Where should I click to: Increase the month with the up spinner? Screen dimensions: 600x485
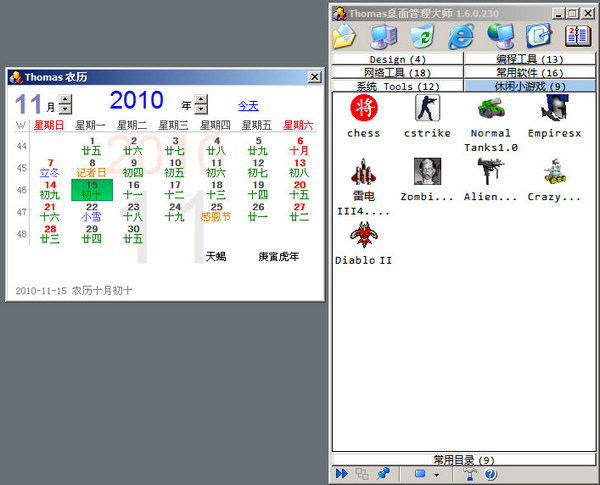pyautogui.click(x=65, y=99)
